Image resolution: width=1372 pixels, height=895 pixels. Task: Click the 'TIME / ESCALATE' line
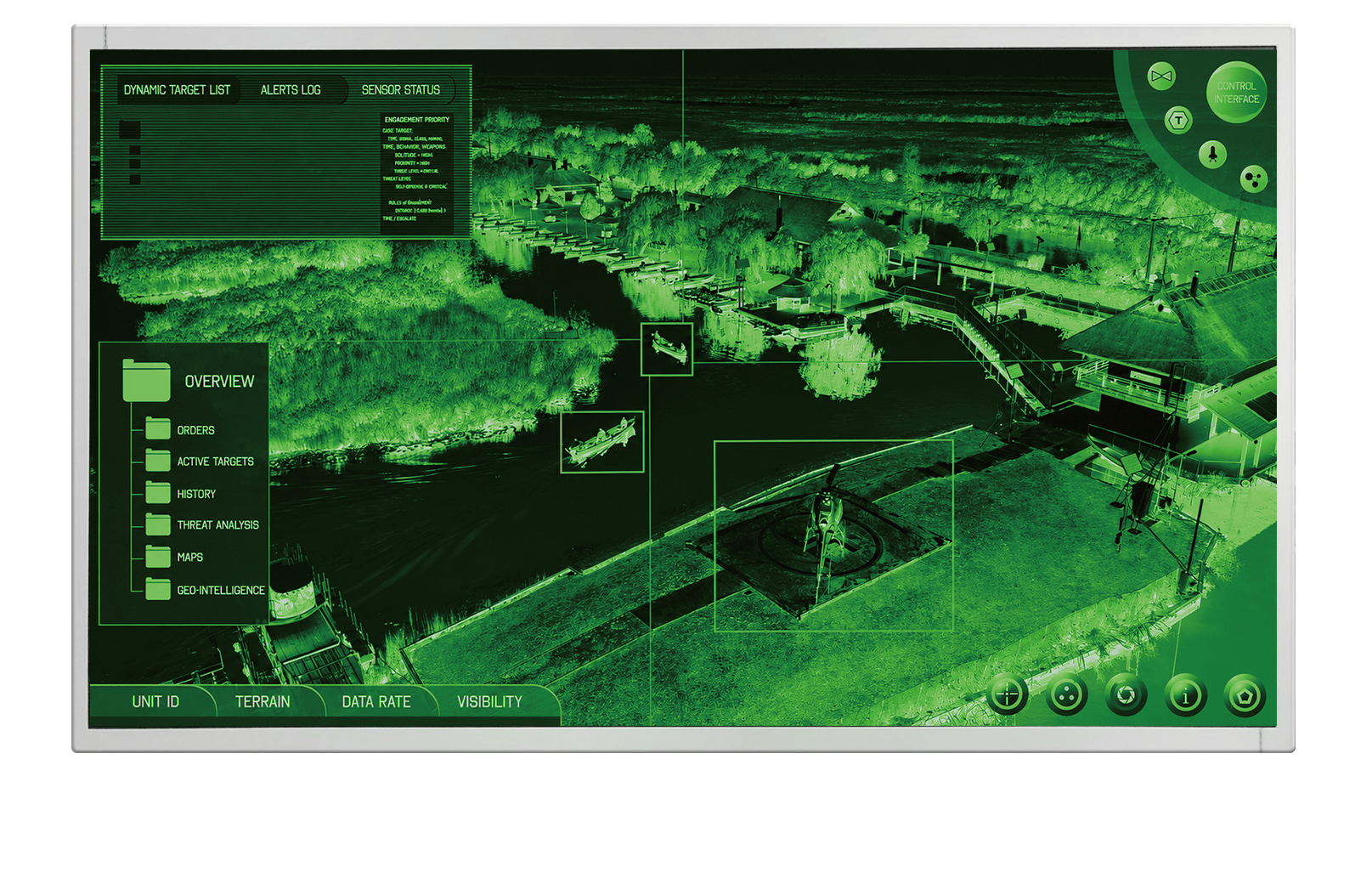pos(399,218)
